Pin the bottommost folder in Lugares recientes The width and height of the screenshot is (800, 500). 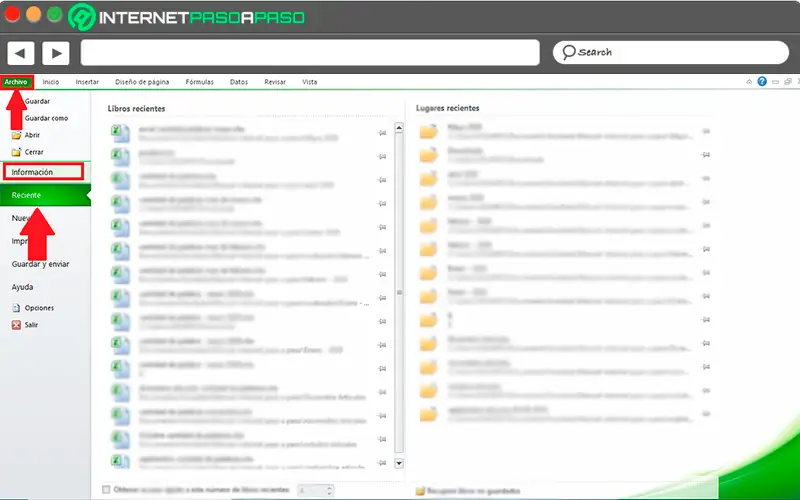[x=706, y=414]
